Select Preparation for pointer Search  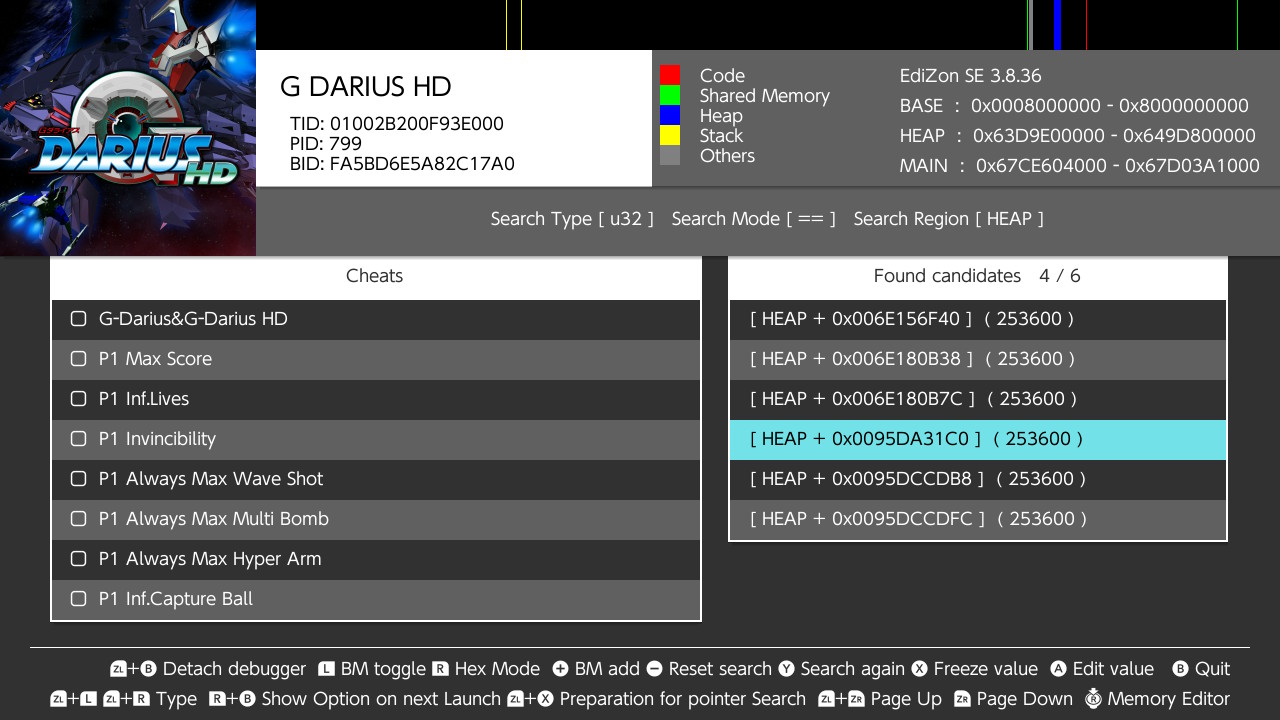coord(656,699)
